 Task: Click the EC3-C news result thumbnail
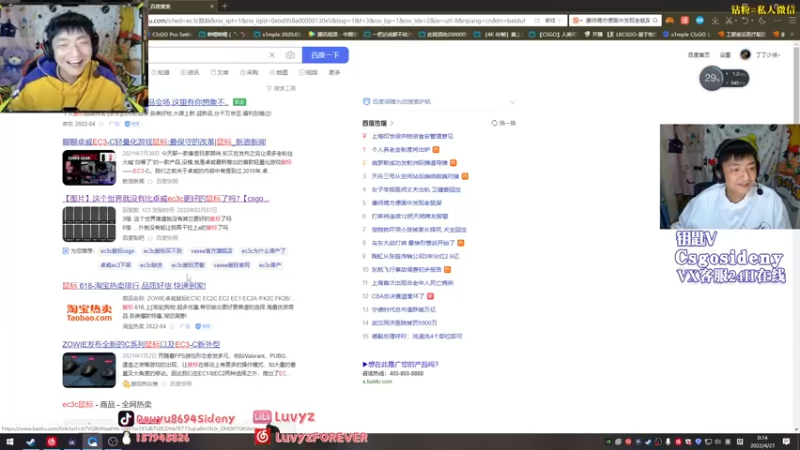coord(89,167)
